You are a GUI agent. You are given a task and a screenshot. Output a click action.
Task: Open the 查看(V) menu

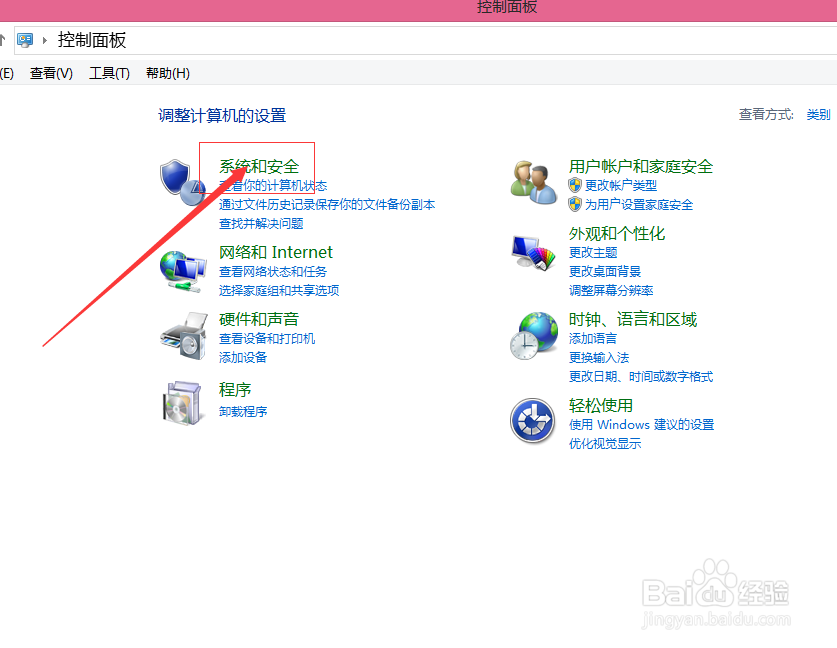pos(51,73)
